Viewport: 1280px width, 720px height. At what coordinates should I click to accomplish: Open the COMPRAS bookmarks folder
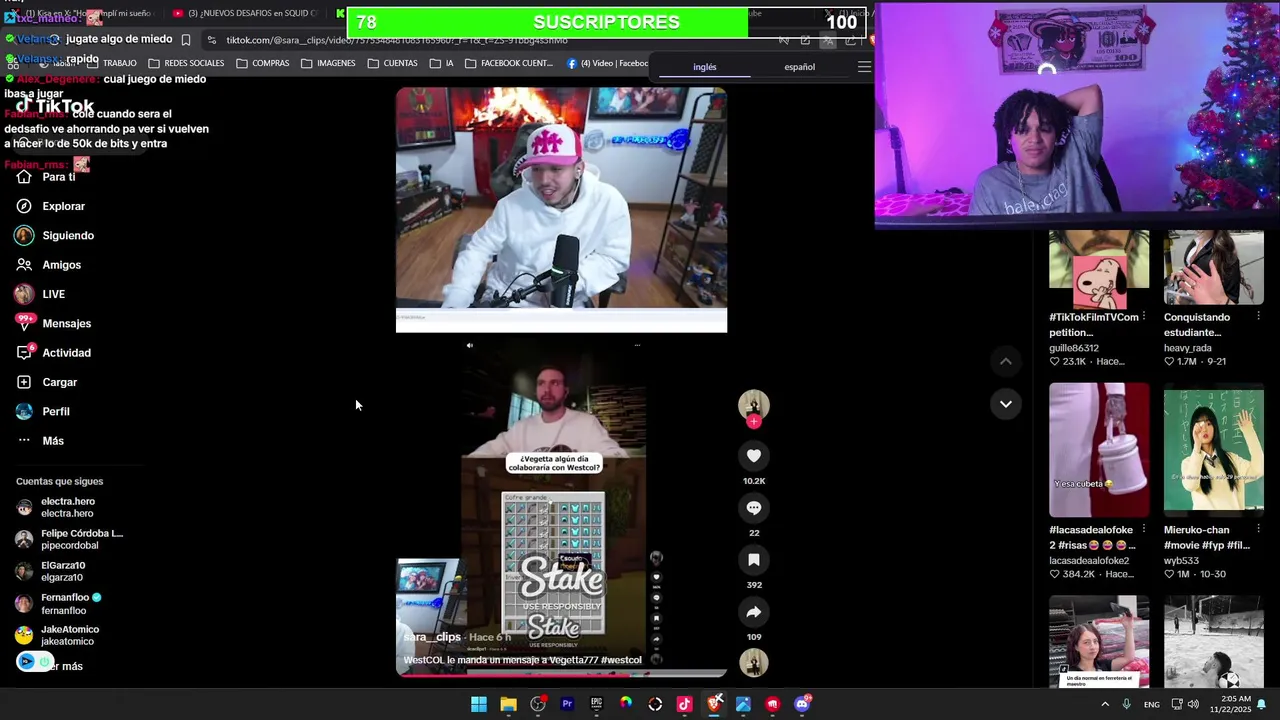pos(262,63)
